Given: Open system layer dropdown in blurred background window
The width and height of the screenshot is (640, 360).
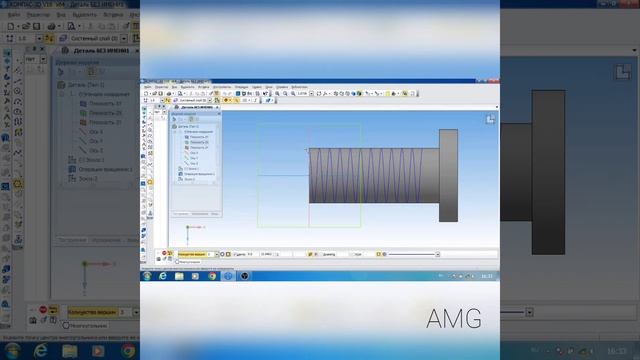Looking at the screenshot, I should tap(124, 38).
